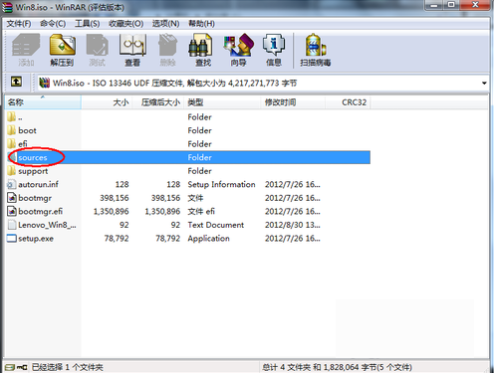495x373 pixels.
Task: Open the File (文件) menu
Action: (x=19, y=24)
